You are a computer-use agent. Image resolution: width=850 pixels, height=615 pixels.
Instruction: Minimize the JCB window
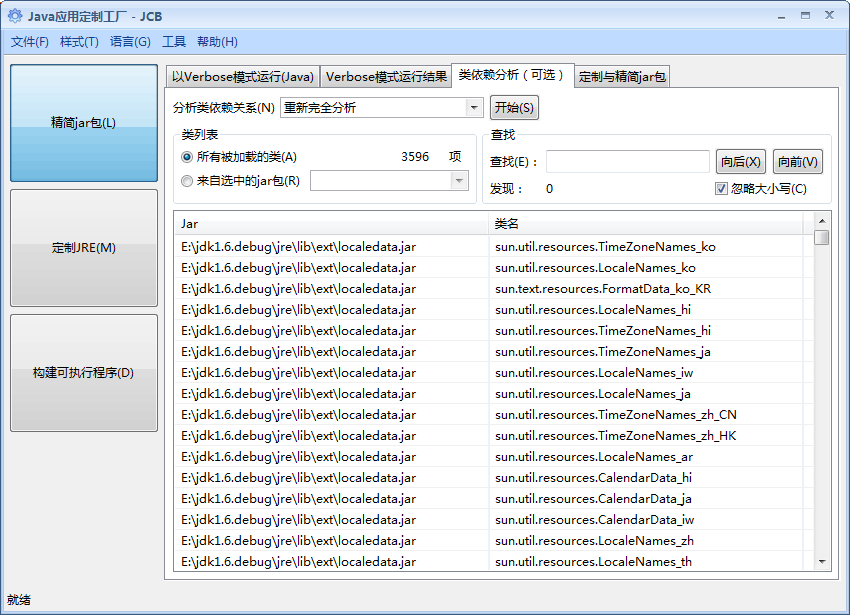click(781, 16)
